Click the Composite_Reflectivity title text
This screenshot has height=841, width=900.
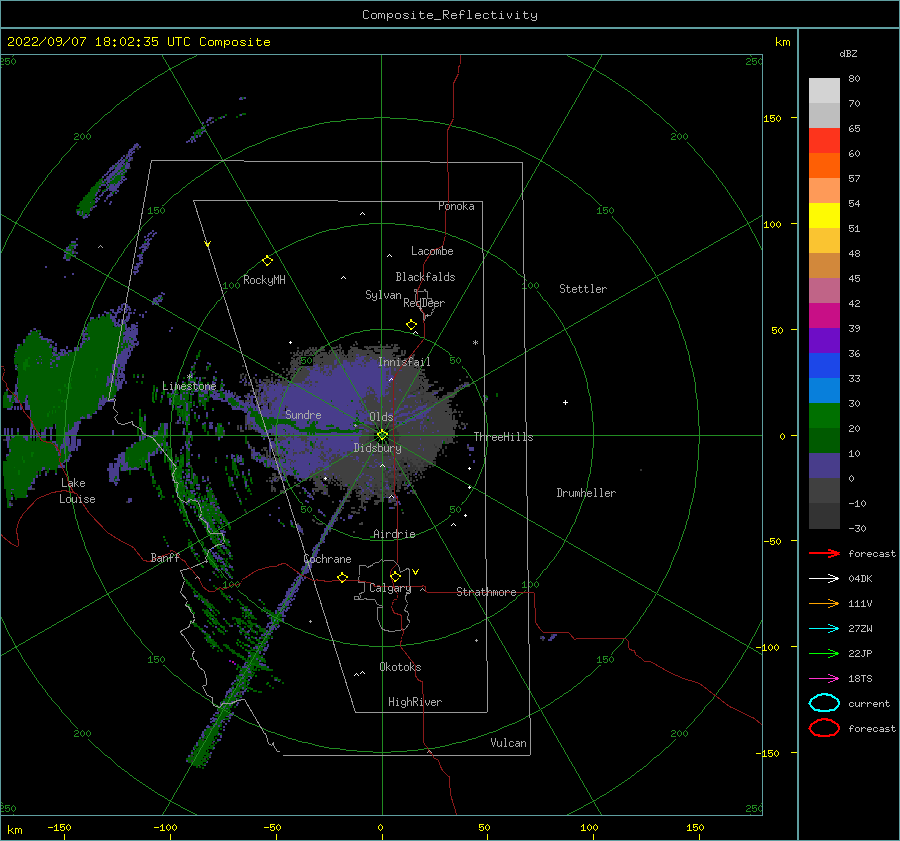click(450, 15)
